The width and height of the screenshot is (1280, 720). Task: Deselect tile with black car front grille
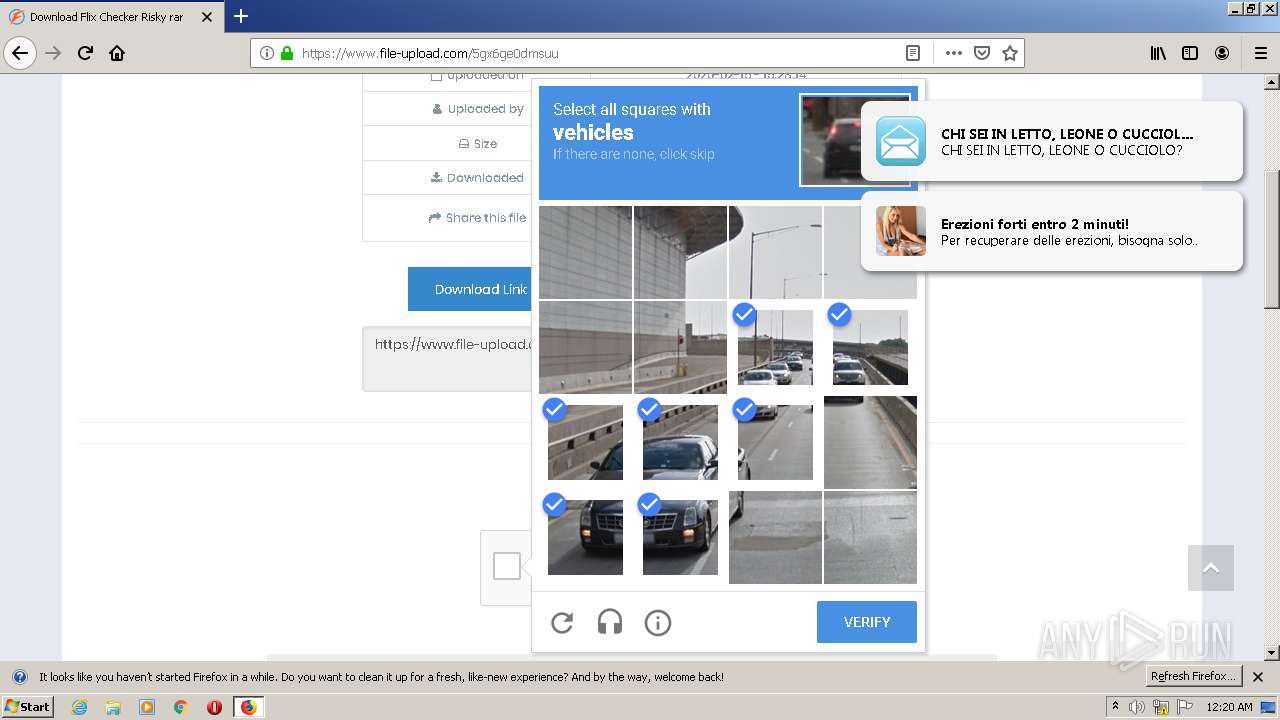[x=680, y=537]
